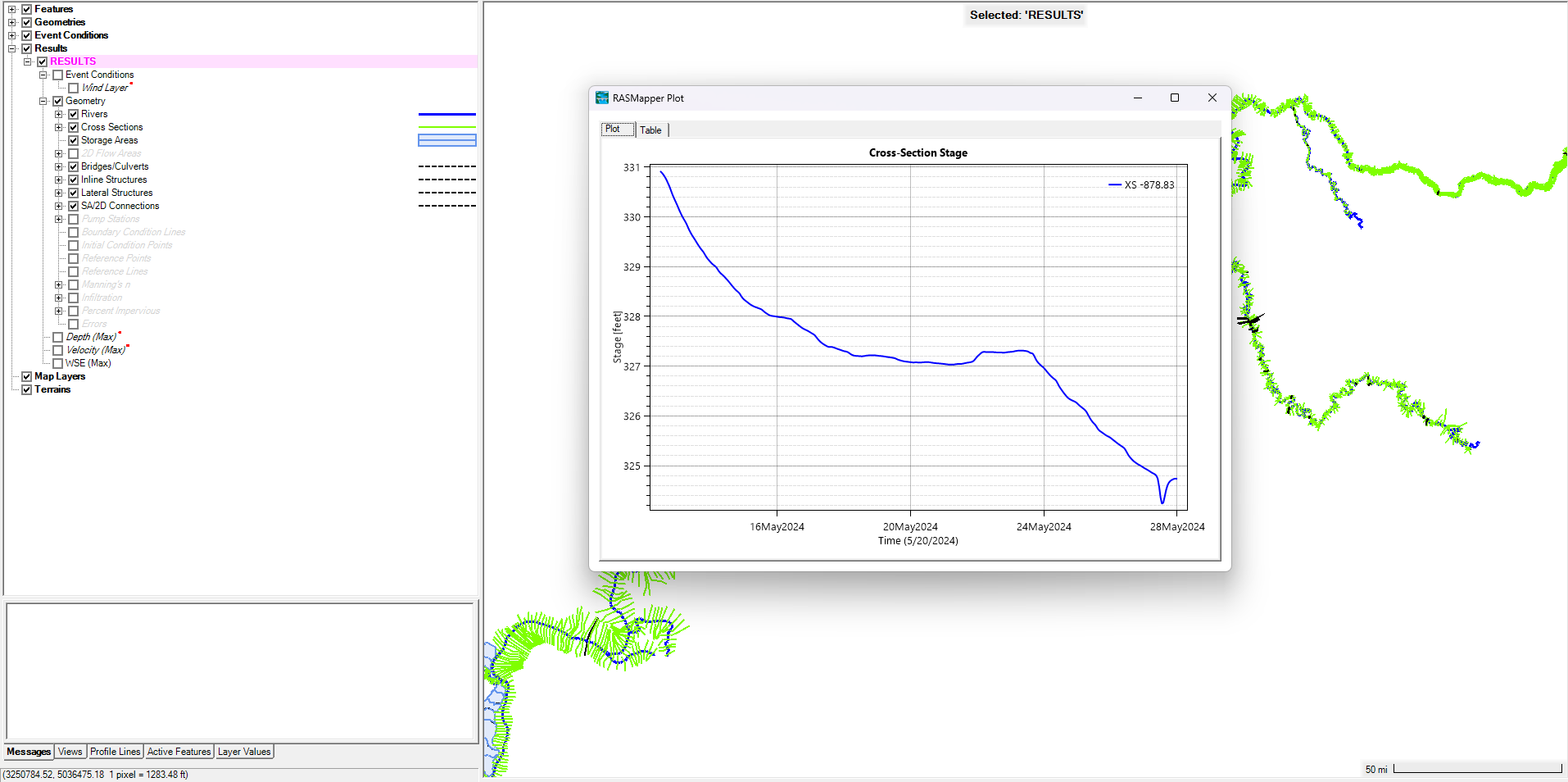Viewport: 1568px width, 782px height.
Task: Click the XS -878.83 legend entry
Action: pos(1141,185)
